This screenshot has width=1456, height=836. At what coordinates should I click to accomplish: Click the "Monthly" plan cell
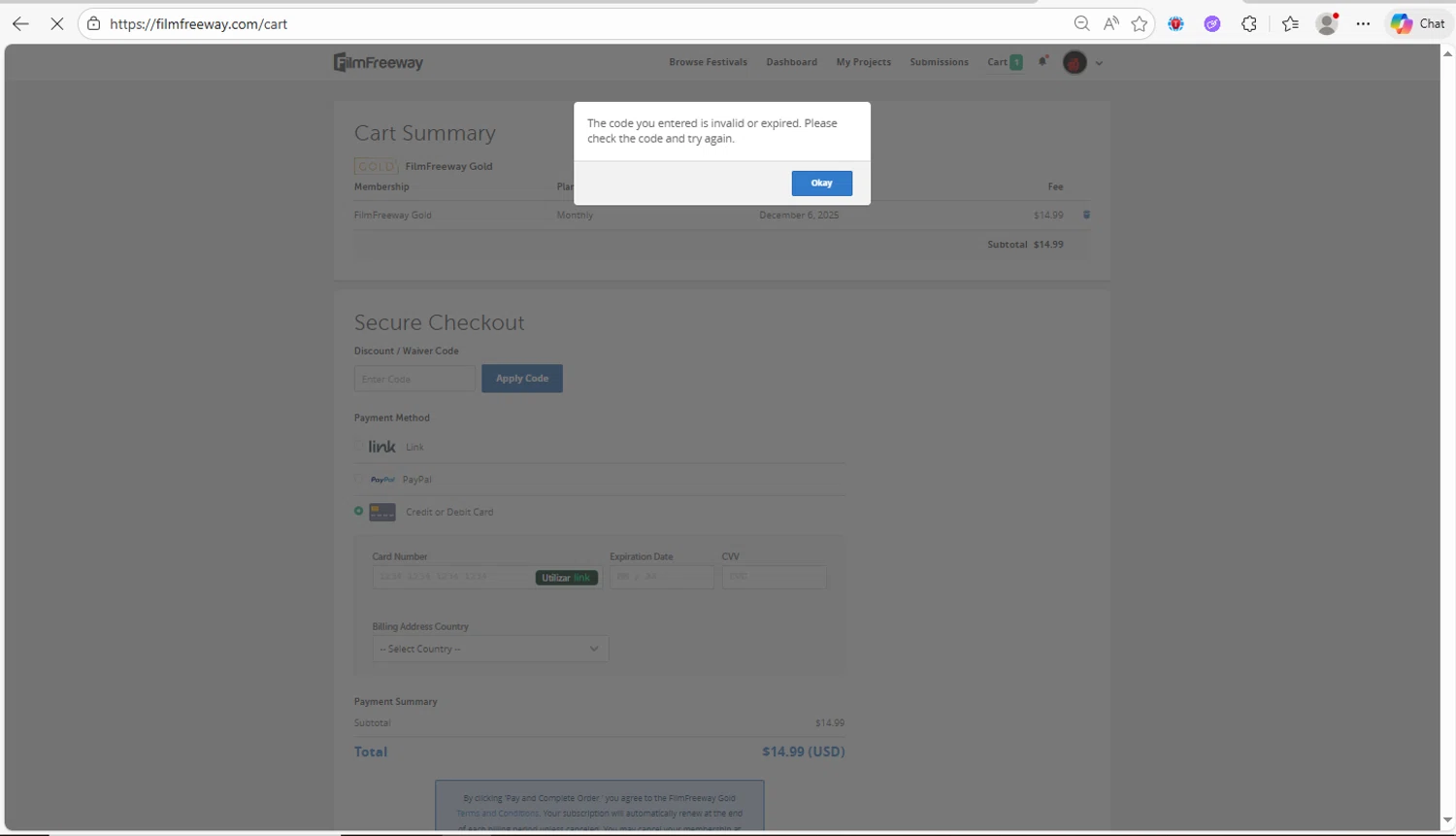tap(575, 216)
